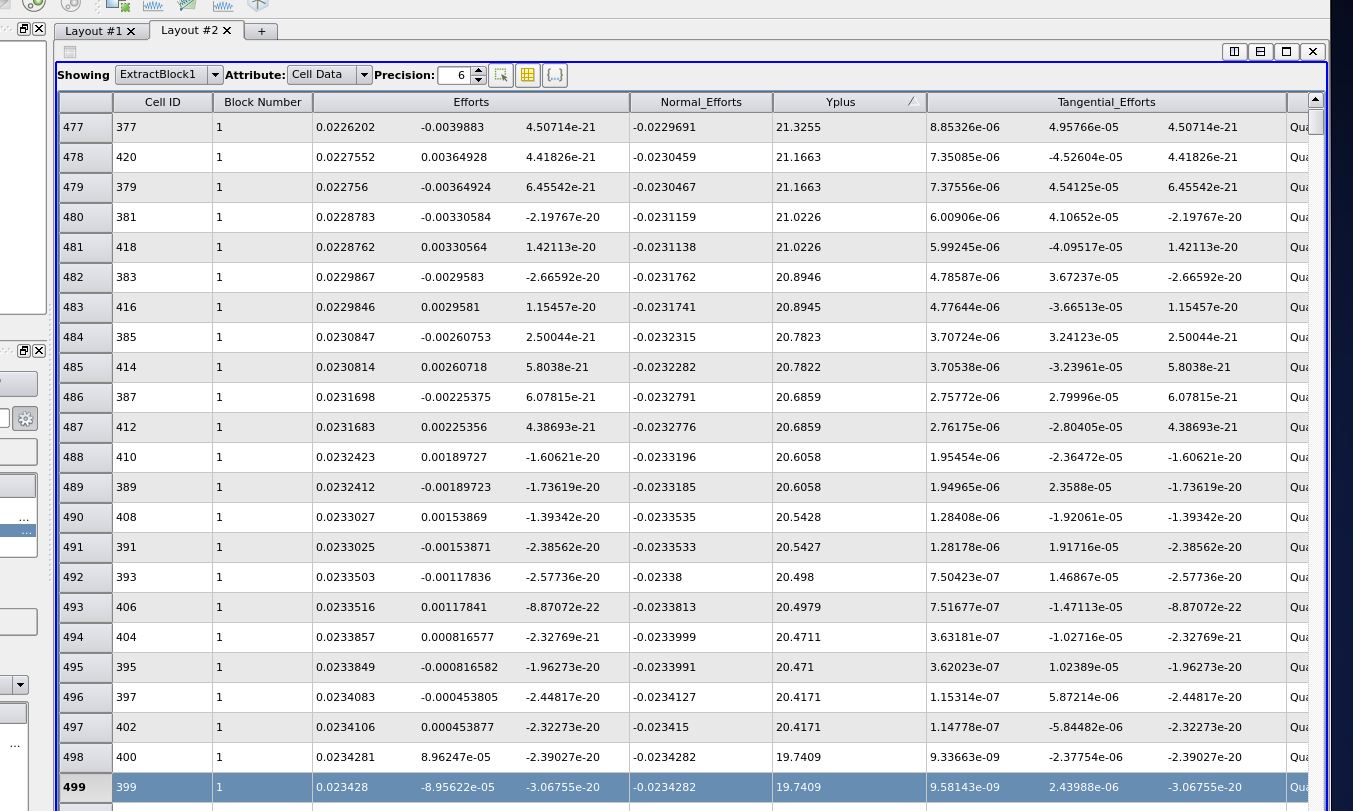1353x811 pixels.
Task: Click inside the Precision input field
Action: coord(453,75)
